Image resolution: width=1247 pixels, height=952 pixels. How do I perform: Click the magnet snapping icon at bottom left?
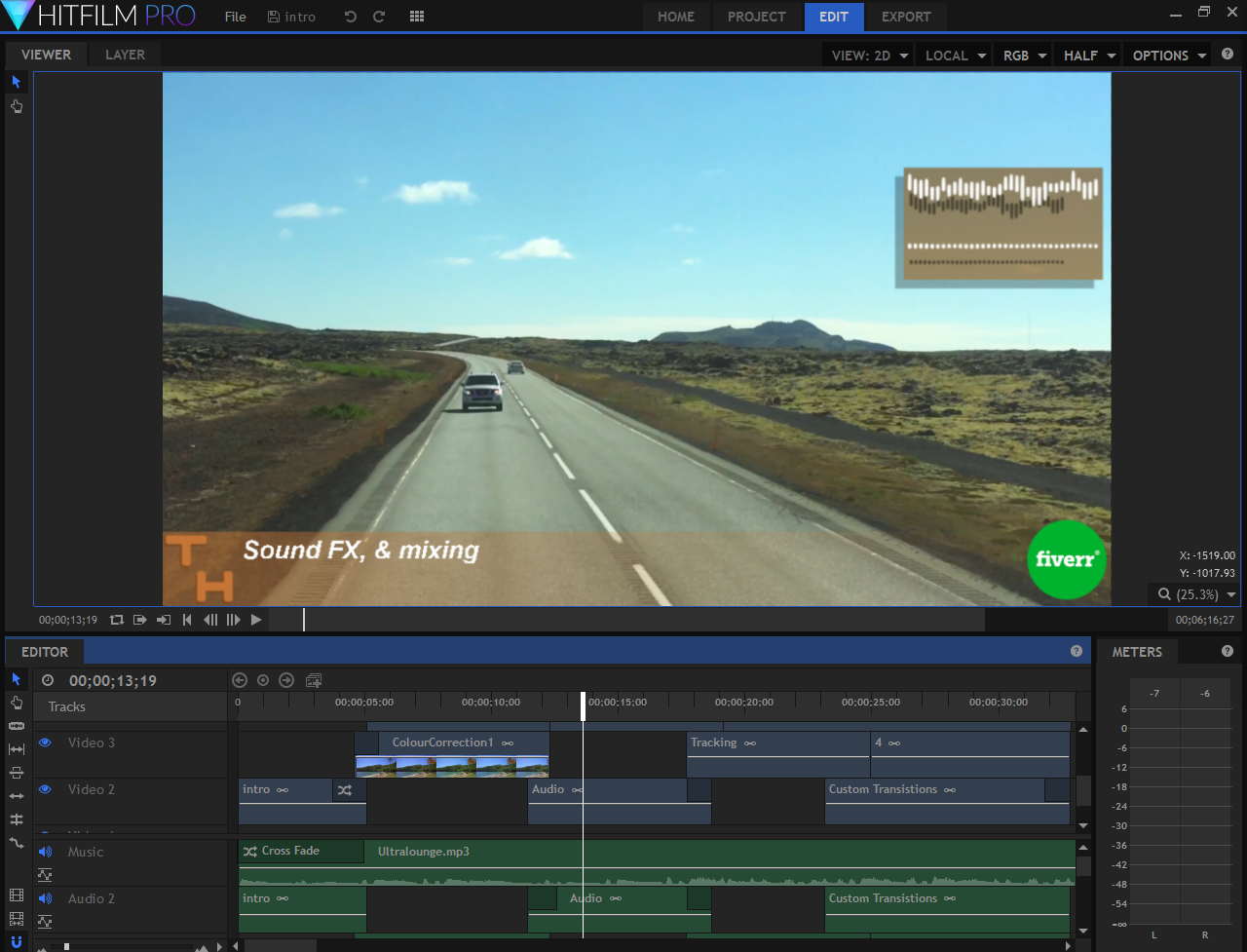16,941
